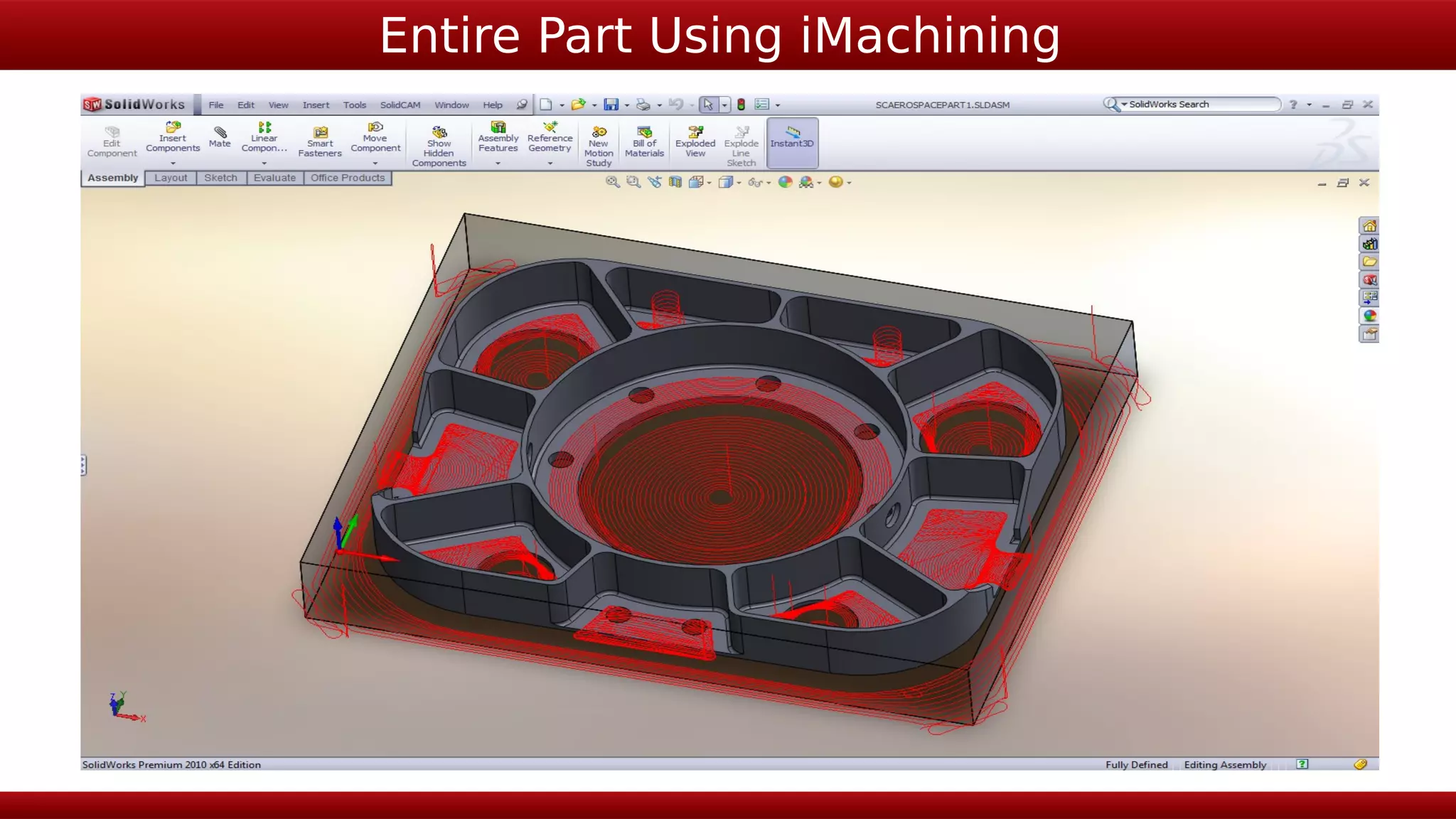Toggle the Section View icon
This screenshot has height=819, width=1456.
tap(675, 182)
